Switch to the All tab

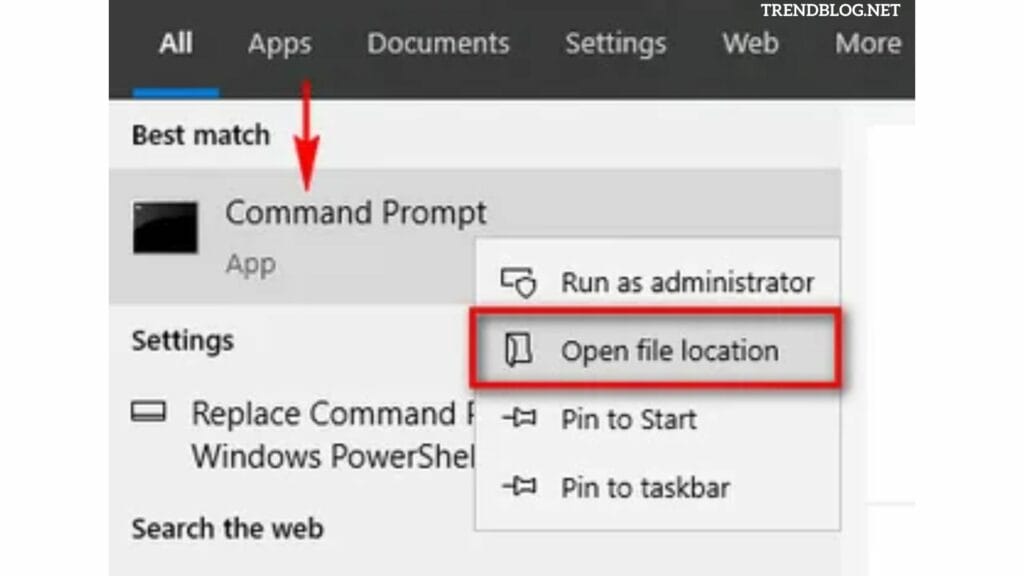click(176, 44)
